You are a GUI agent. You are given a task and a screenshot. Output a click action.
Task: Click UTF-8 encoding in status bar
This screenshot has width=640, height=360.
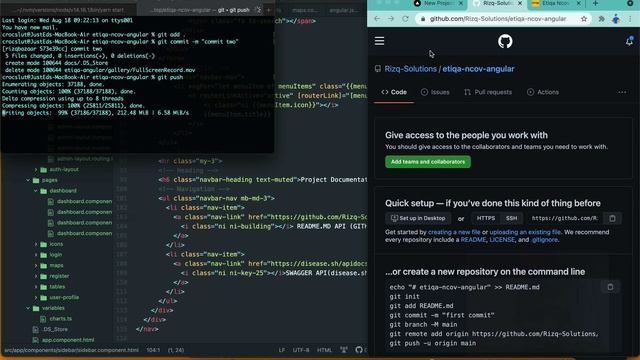coord(301,350)
